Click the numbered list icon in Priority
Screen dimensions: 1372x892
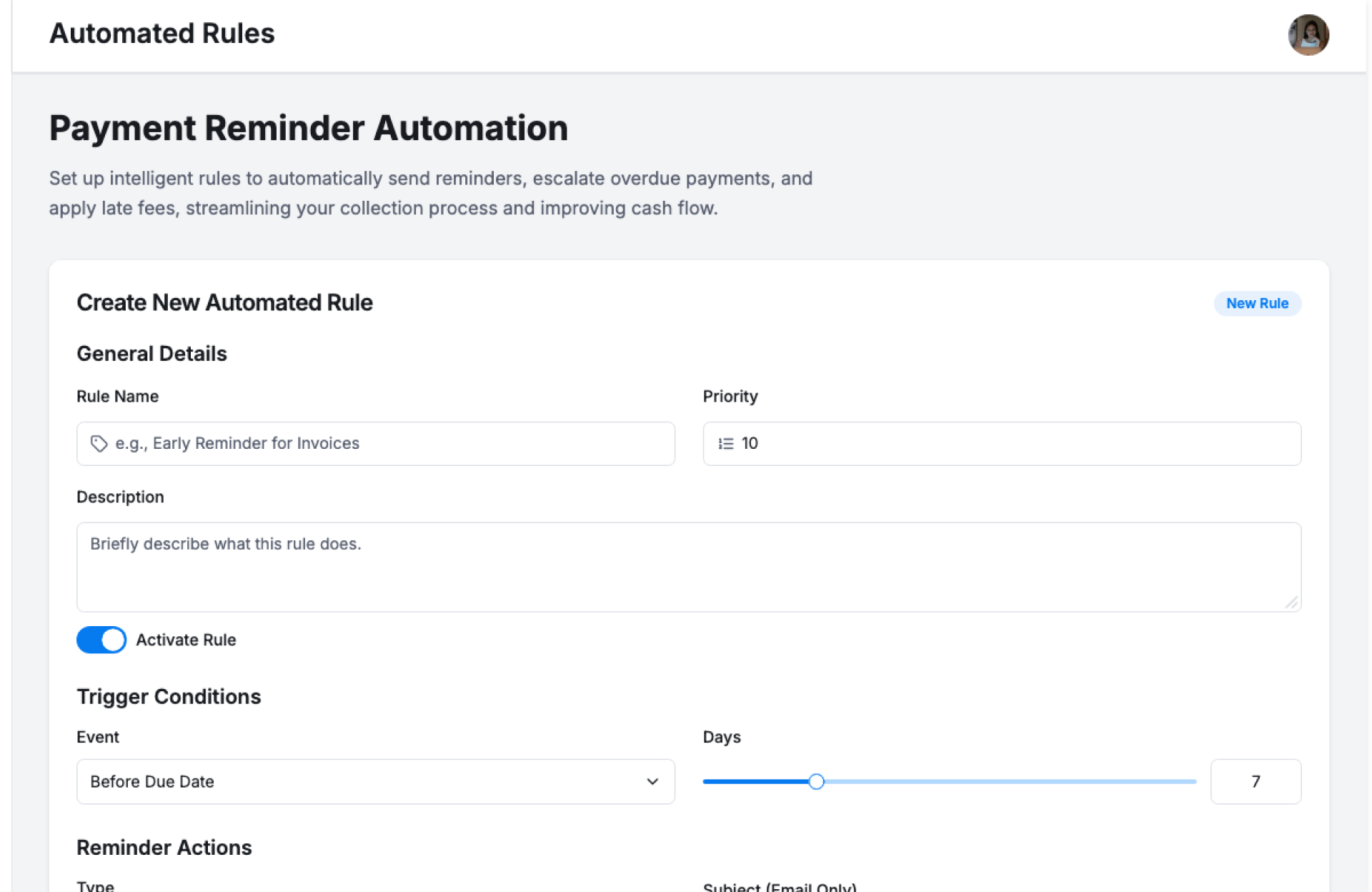point(725,444)
